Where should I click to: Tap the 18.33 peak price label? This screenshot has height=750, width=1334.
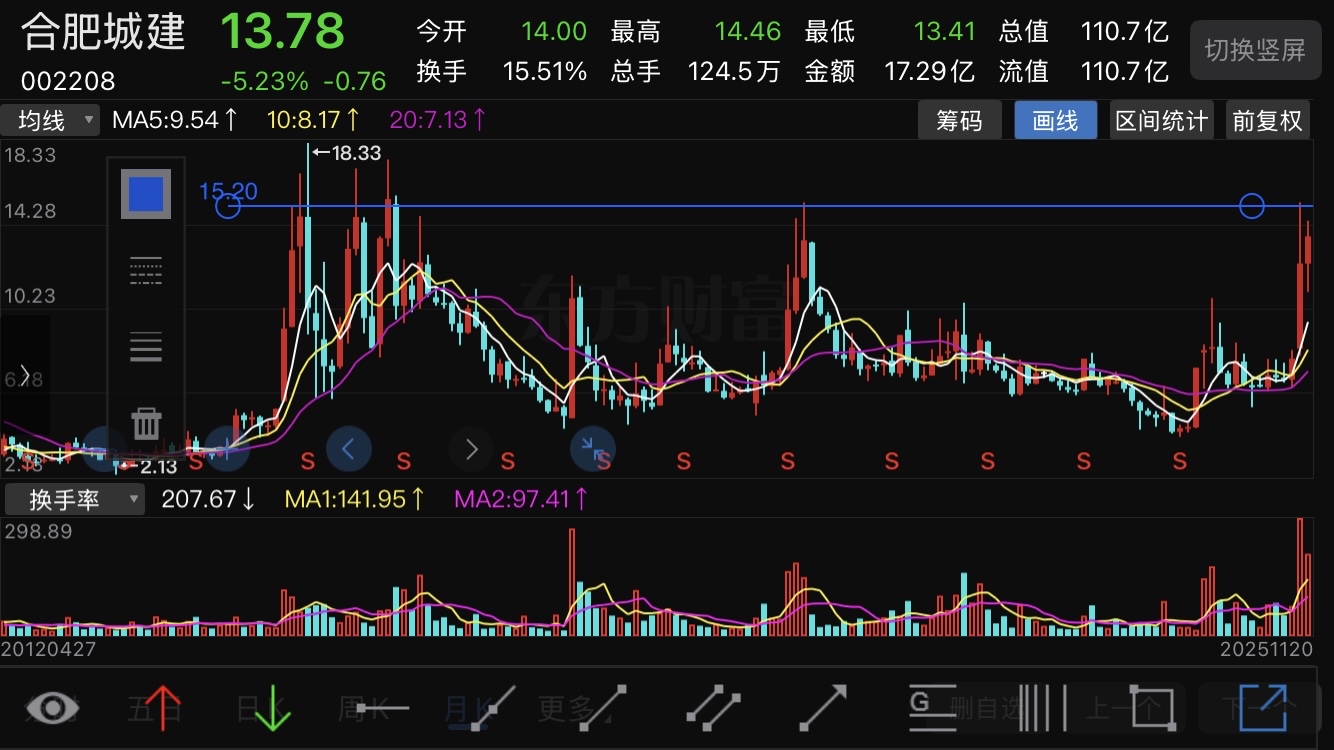click(347, 152)
